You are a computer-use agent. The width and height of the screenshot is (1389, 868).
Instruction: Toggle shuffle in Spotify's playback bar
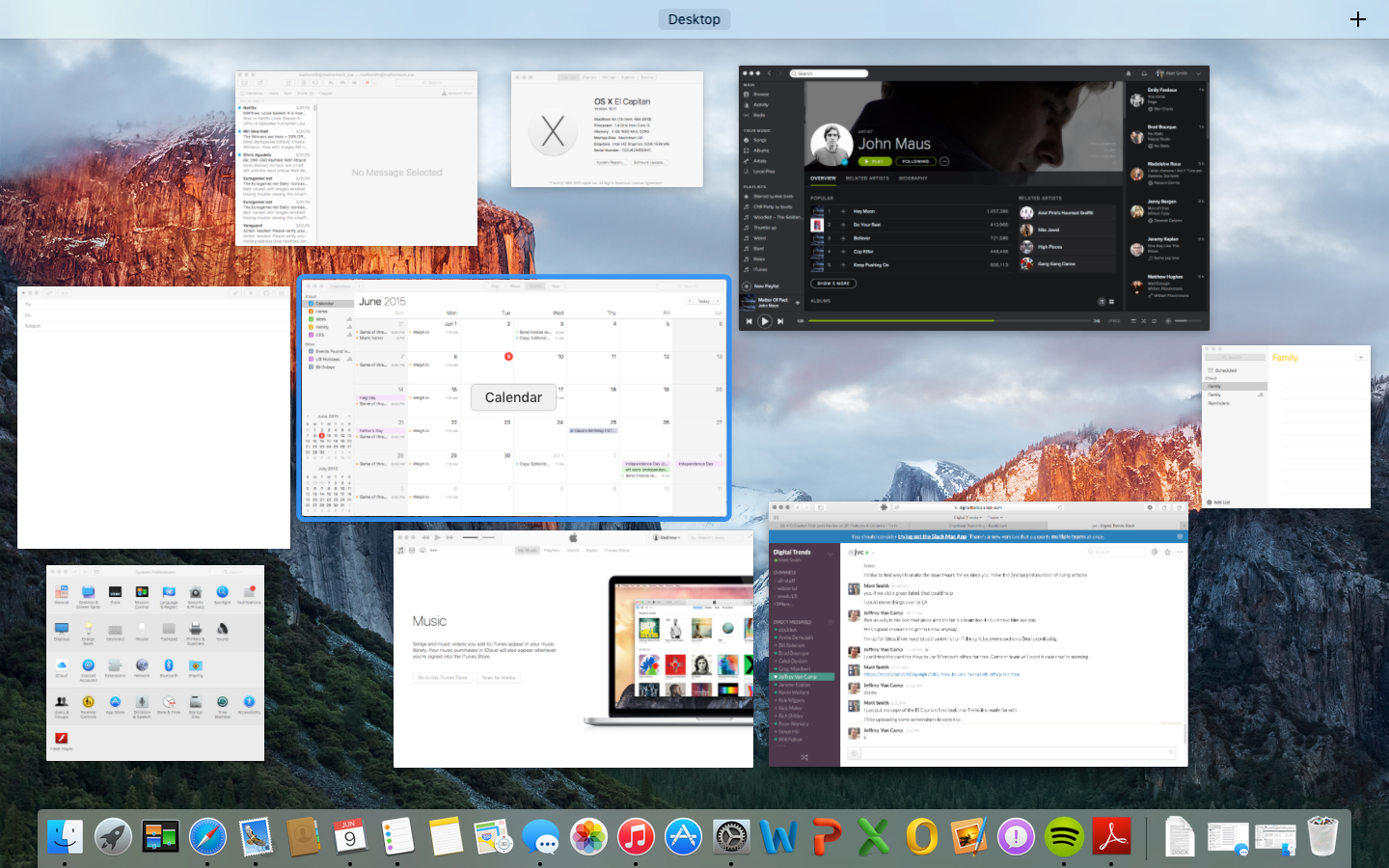1142,321
